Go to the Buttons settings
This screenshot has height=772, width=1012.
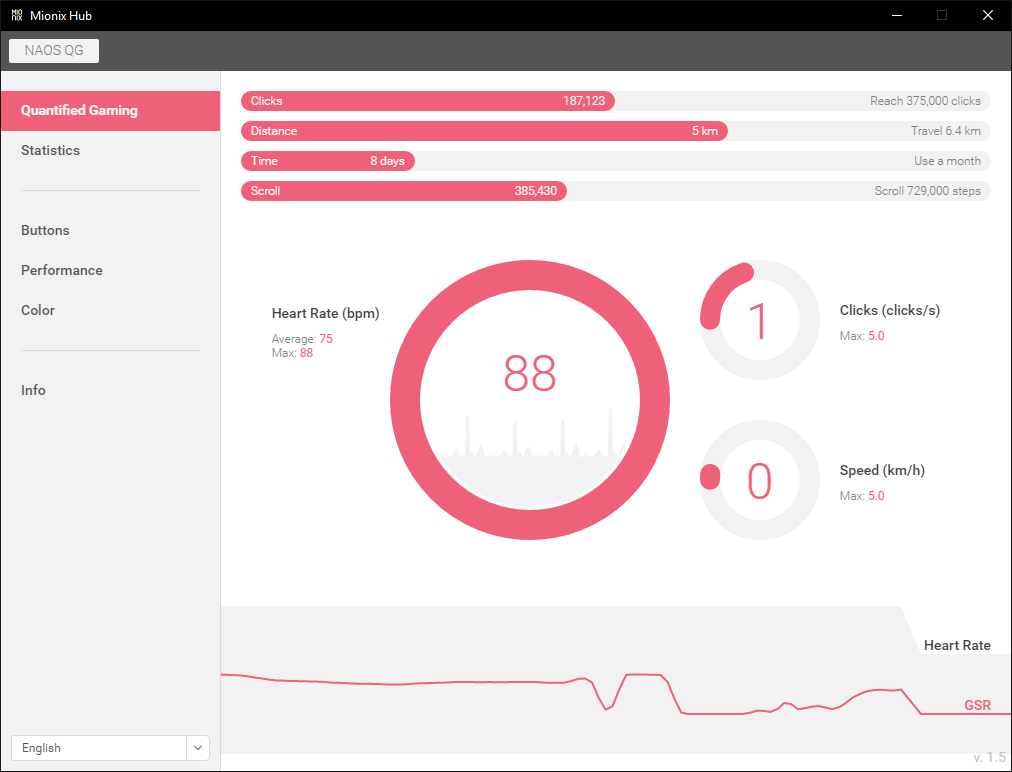point(45,230)
